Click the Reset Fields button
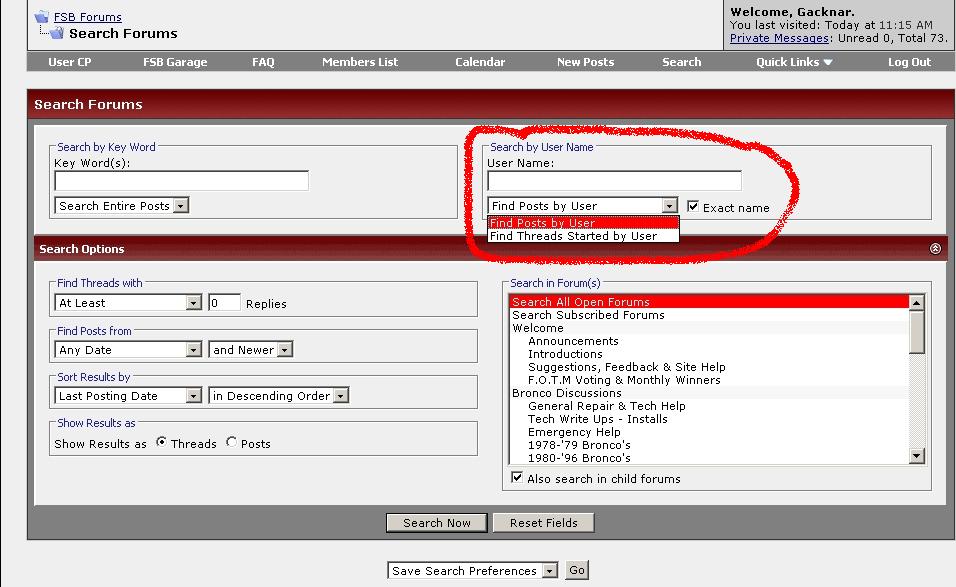Image resolution: width=956 pixels, height=587 pixels. [x=543, y=522]
